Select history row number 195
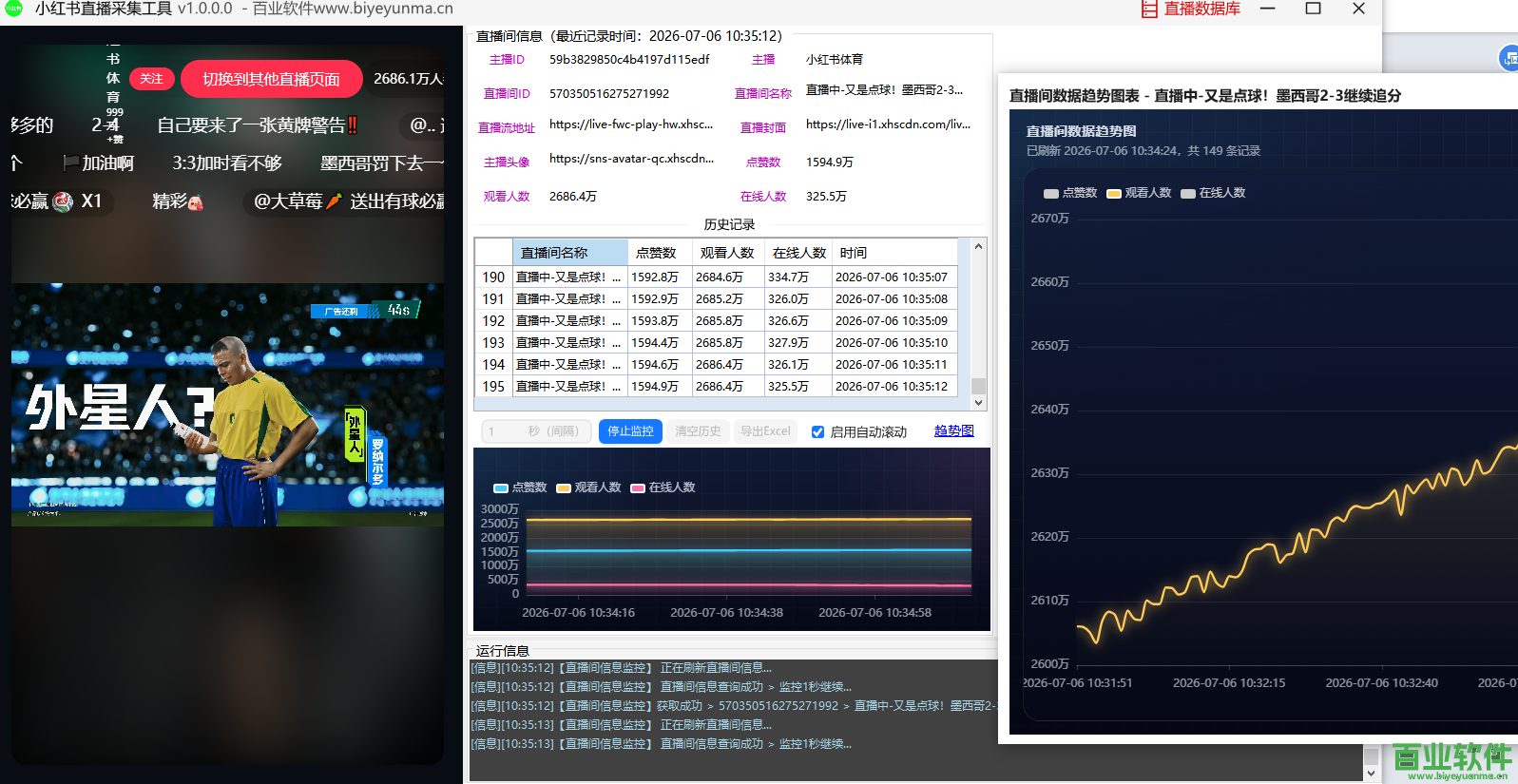The height and width of the screenshot is (784, 1518). tap(493, 387)
